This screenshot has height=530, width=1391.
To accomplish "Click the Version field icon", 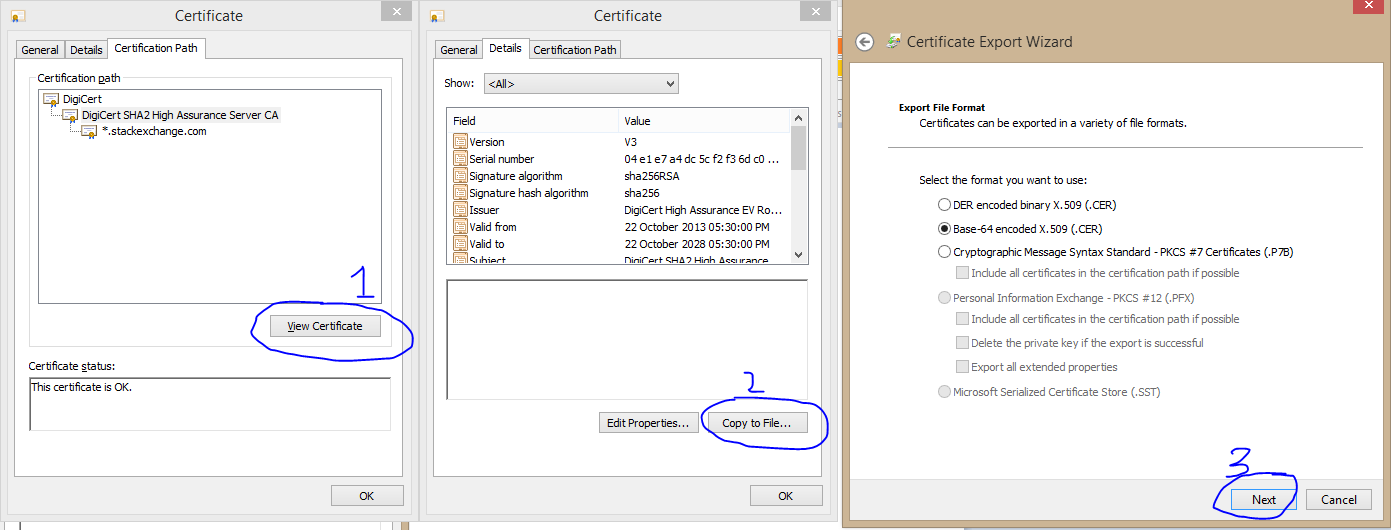I will click(460, 142).
